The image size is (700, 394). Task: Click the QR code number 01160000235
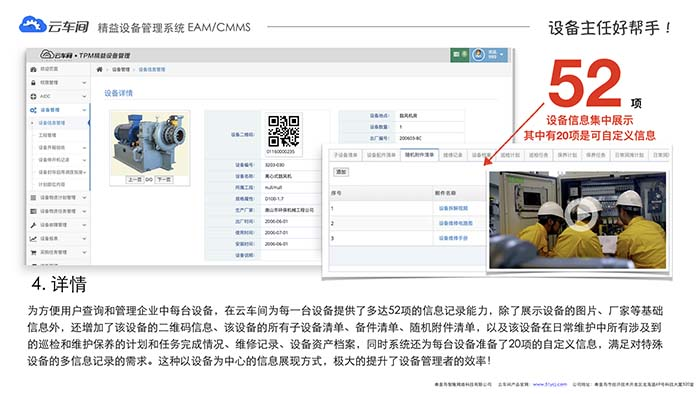tap(281, 152)
